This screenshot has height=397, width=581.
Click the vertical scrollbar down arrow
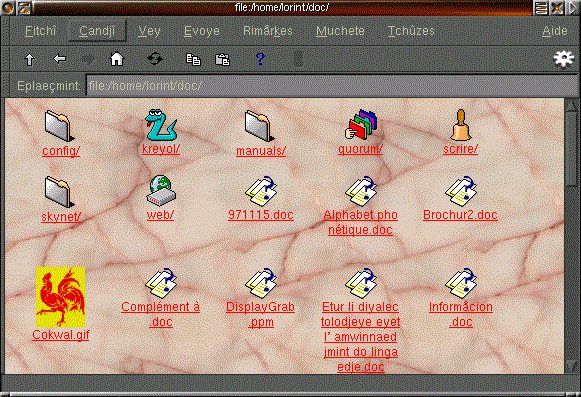coord(571,366)
